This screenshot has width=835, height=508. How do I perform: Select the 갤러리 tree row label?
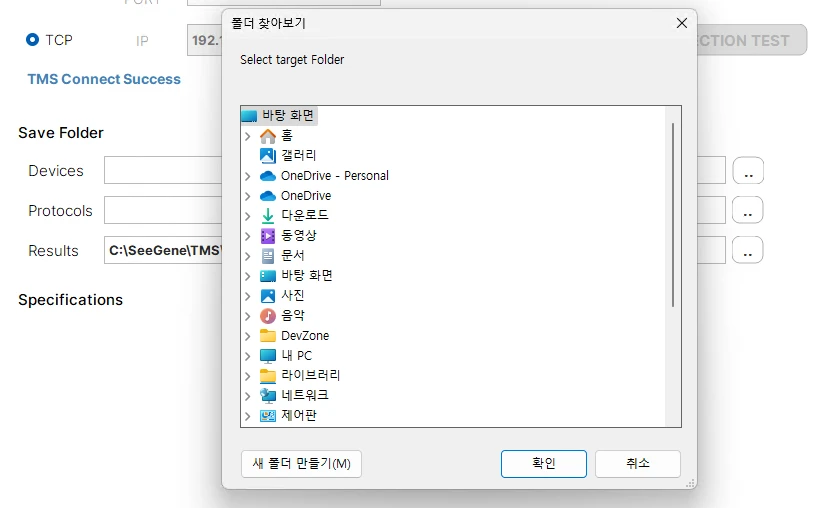click(x=299, y=155)
